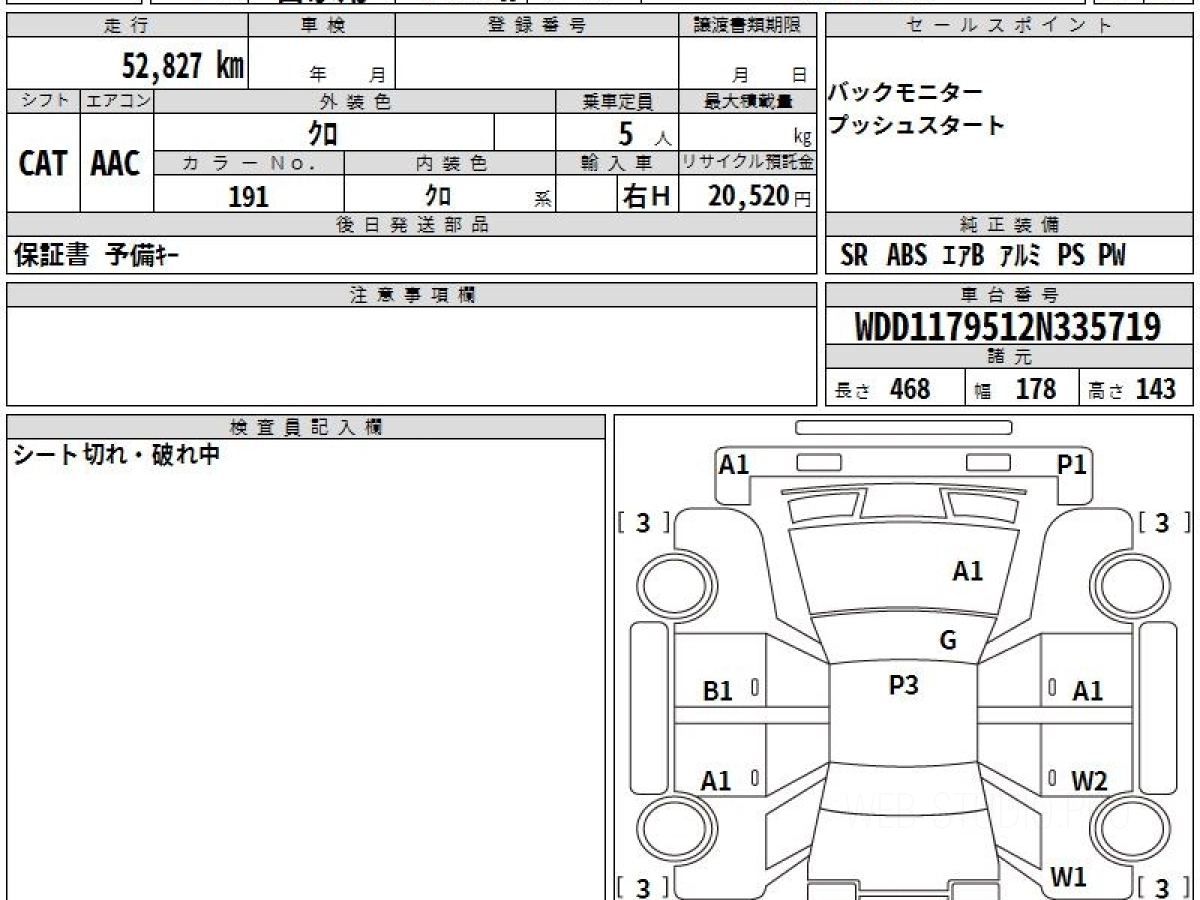Click the 検査員記入欄 header
This screenshot has width=1200, height=900.
[306, 427]
